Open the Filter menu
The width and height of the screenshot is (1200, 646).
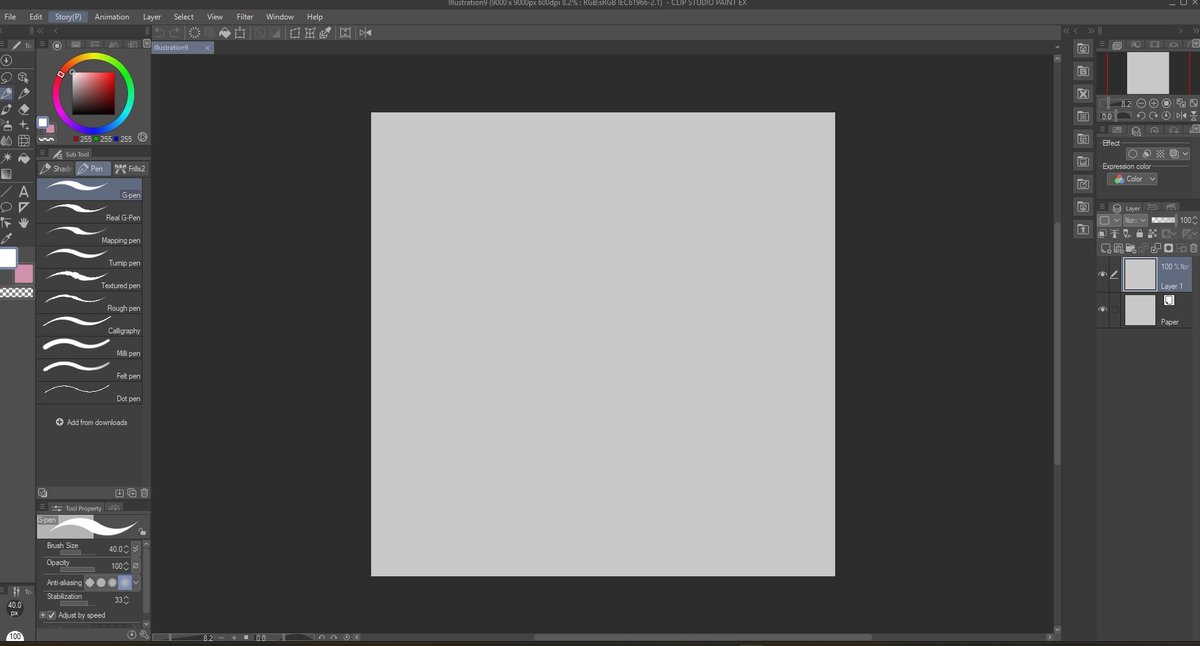point(245,17)
